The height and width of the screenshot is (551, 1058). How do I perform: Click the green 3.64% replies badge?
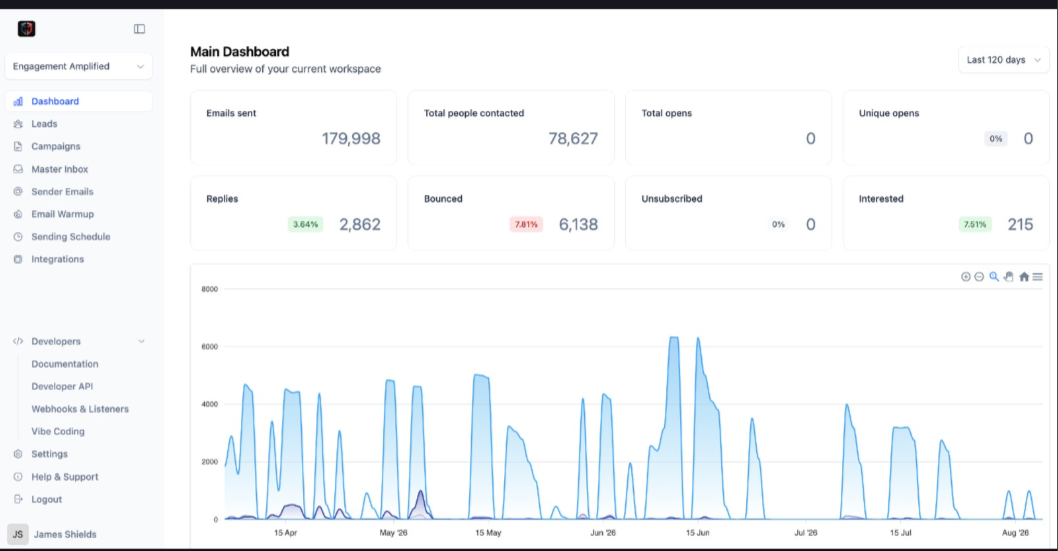pyautogui.click(x=306, y=225)
